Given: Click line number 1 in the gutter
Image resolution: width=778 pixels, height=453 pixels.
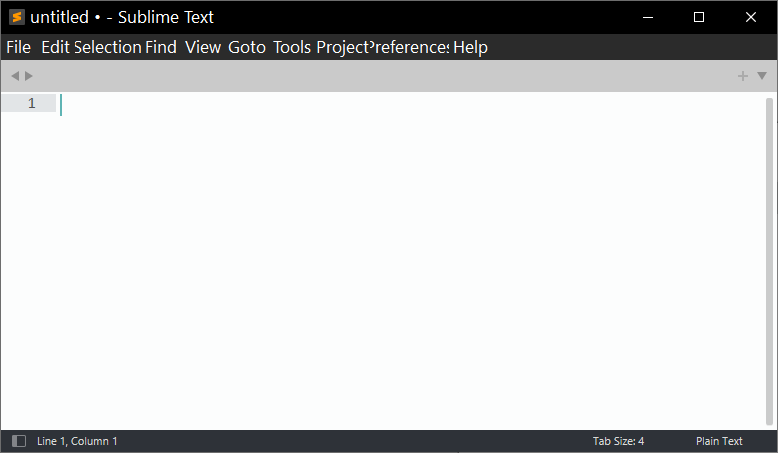Looking at the screenshot, I should (x=31, y=104).
